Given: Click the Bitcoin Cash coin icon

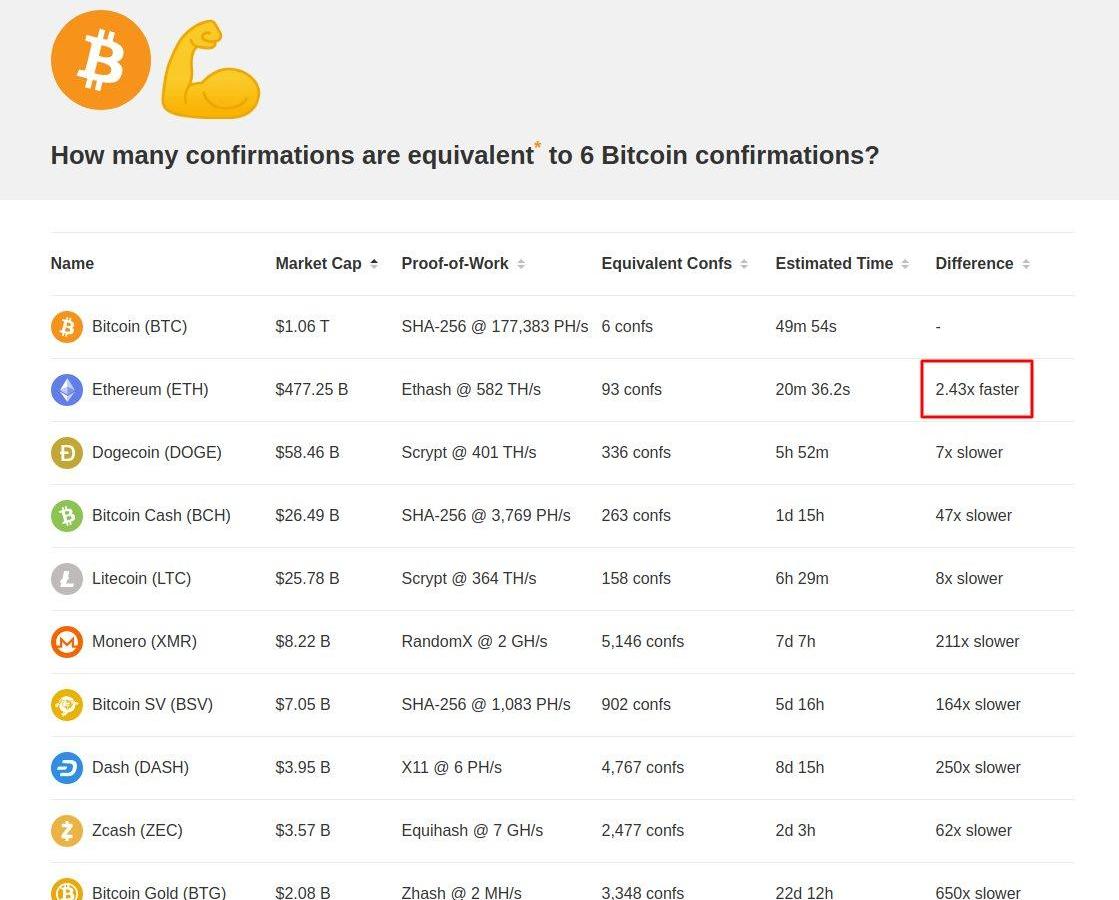Looking at the screenshot, I should click(x=67, y=516).
